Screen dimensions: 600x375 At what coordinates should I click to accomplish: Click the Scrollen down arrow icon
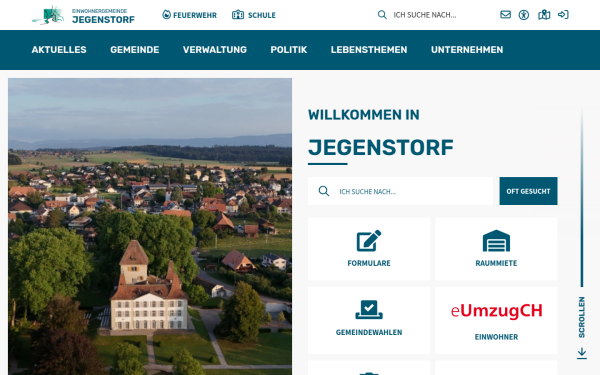pyautogui.click(x=582, y=353)
